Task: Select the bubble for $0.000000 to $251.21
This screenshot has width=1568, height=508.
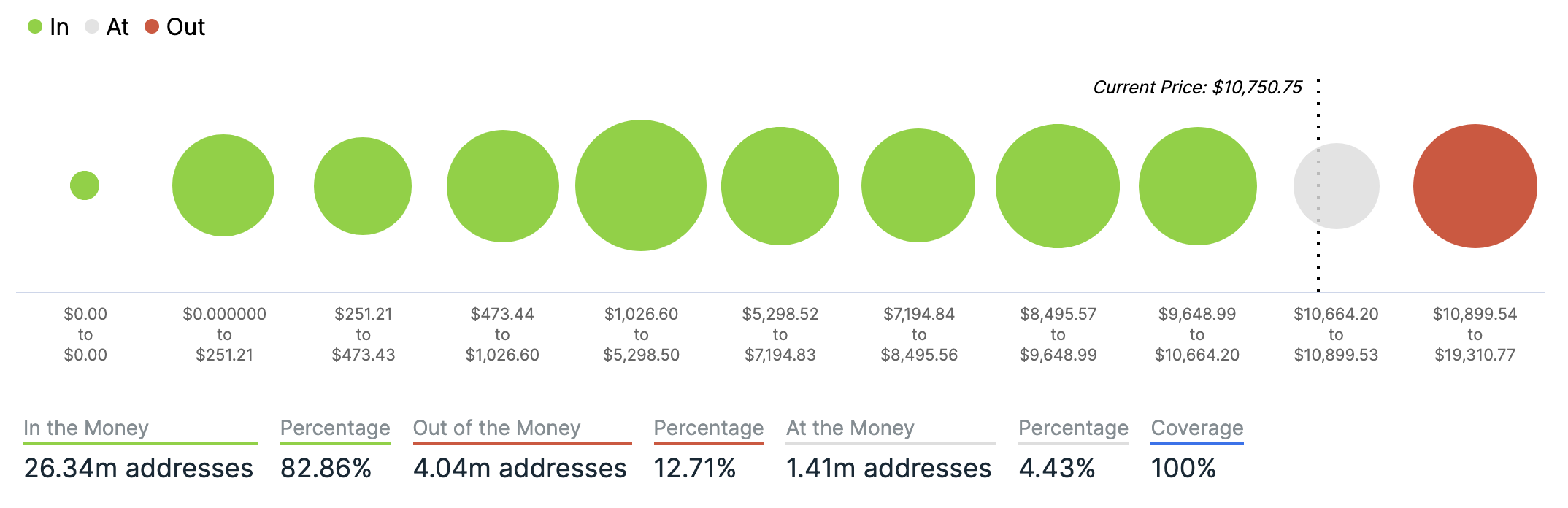Action: click(223, 185)
